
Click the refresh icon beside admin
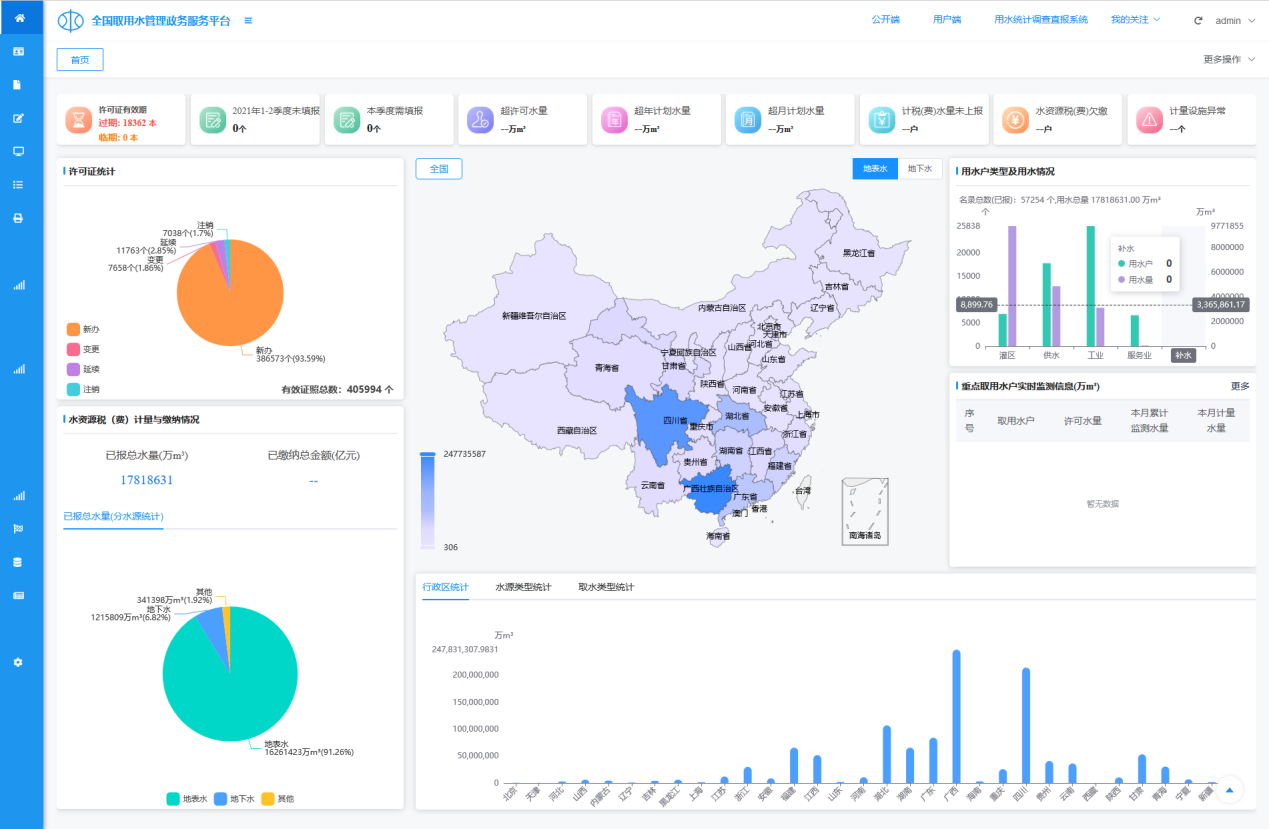(x=1198, y=20)
